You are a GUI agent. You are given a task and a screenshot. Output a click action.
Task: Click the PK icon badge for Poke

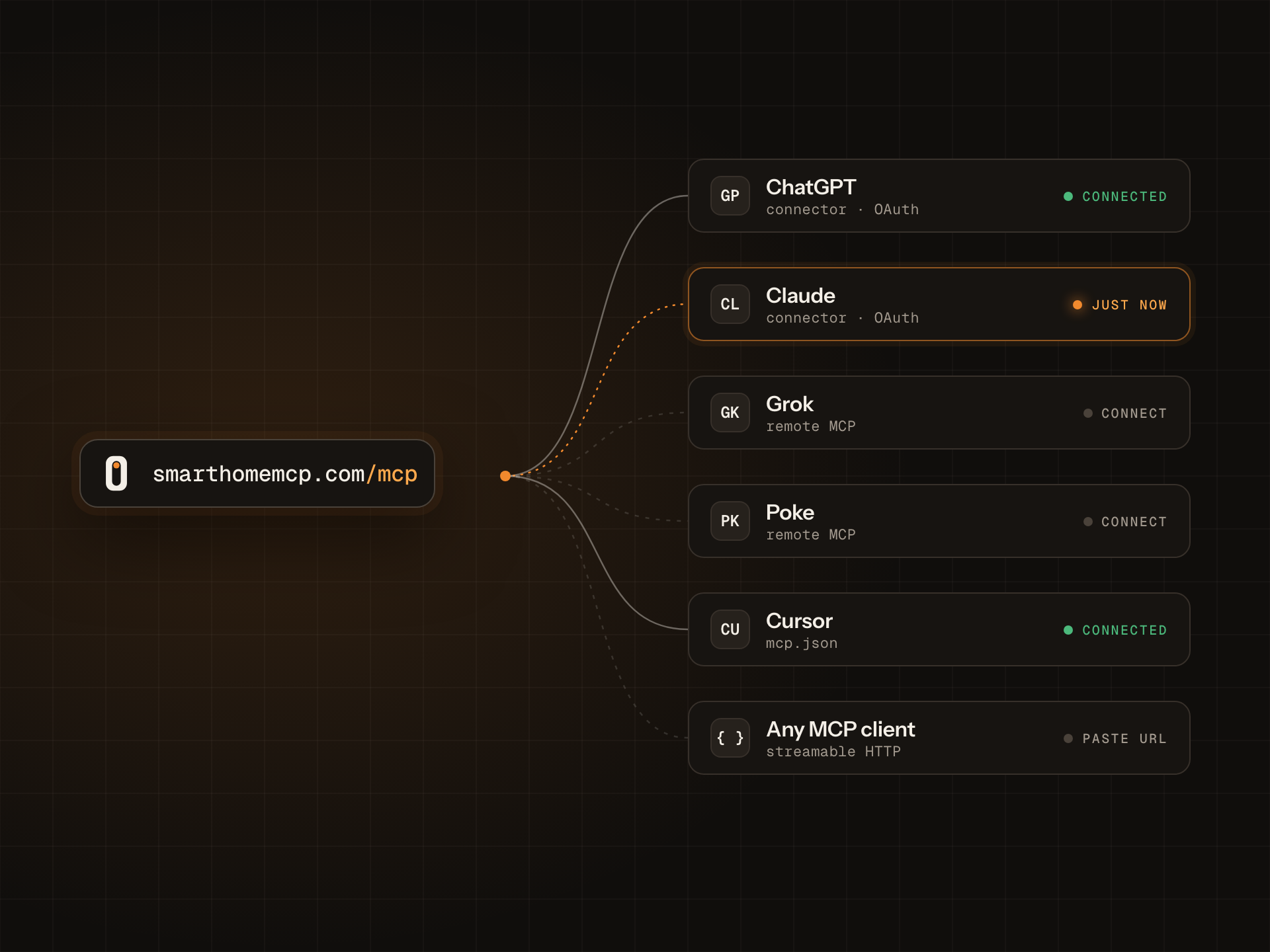[730, 521]
